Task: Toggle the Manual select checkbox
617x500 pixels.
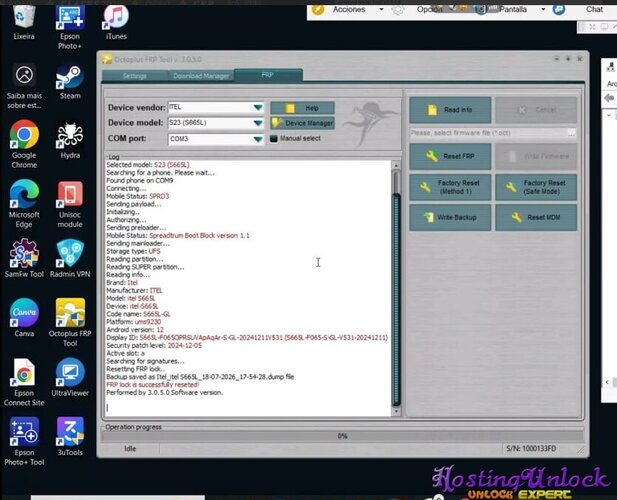Action: pos(274,138)
